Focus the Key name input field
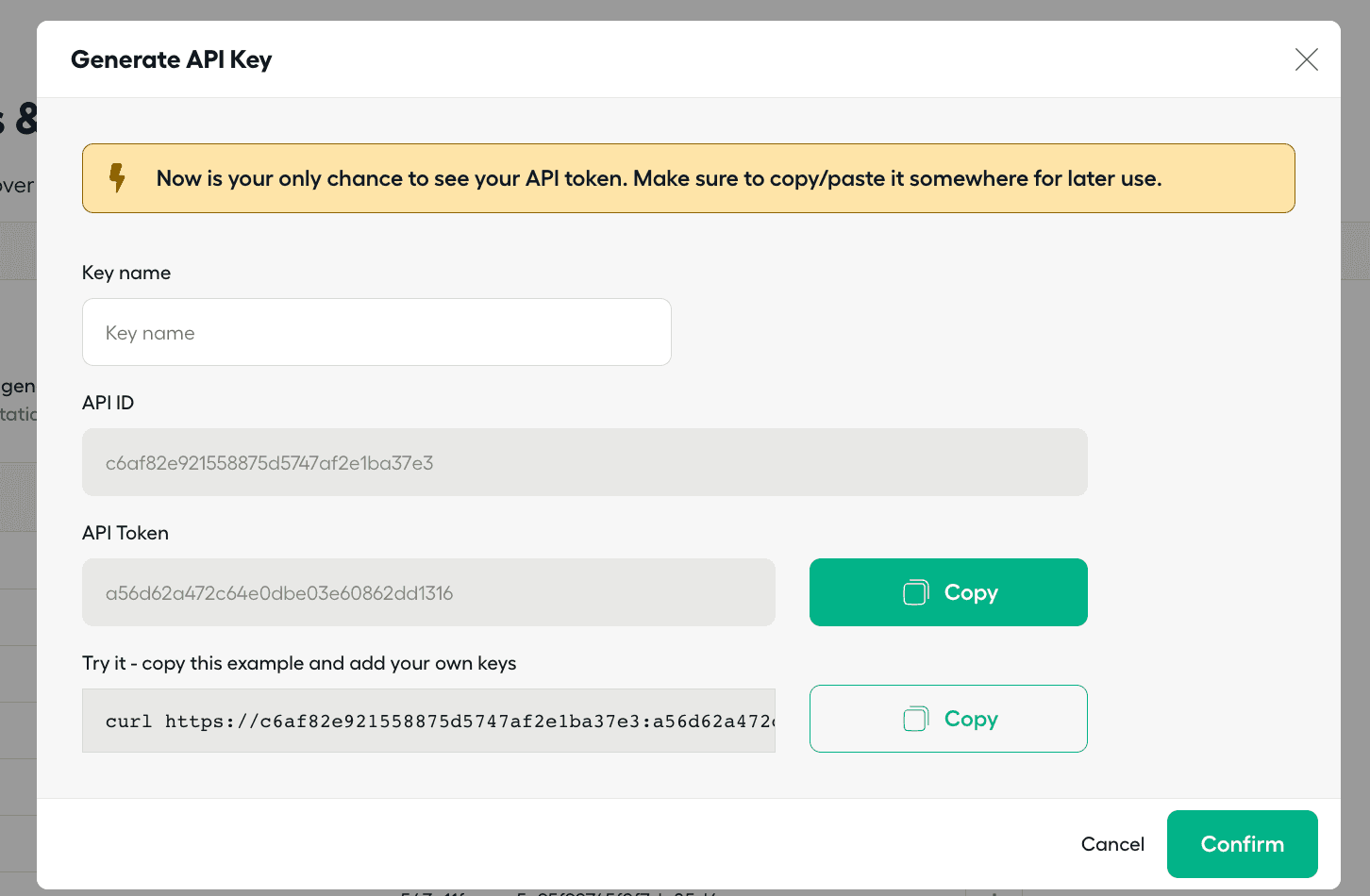 (376, 332)
